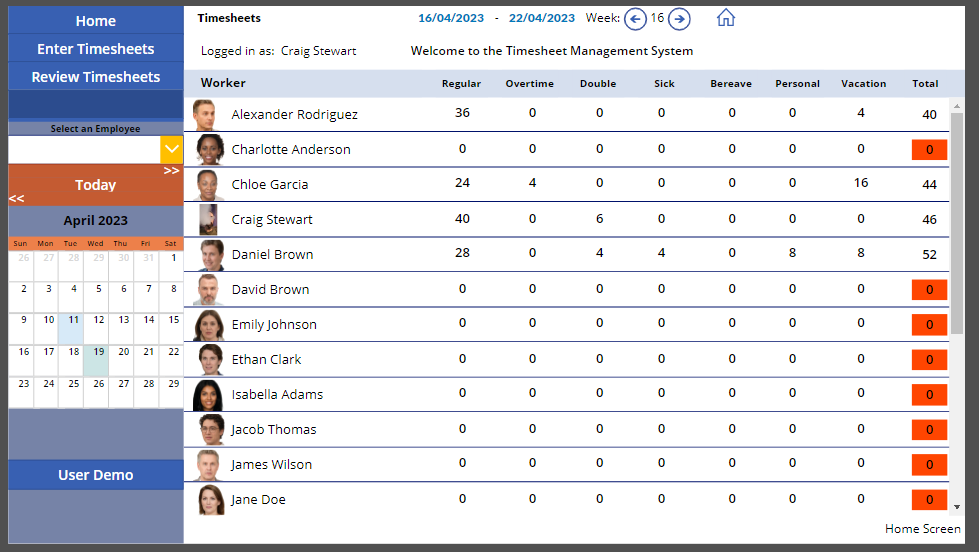The image size is (979, 552).
Task: Click the Worker column header
Action: point(223,83)
